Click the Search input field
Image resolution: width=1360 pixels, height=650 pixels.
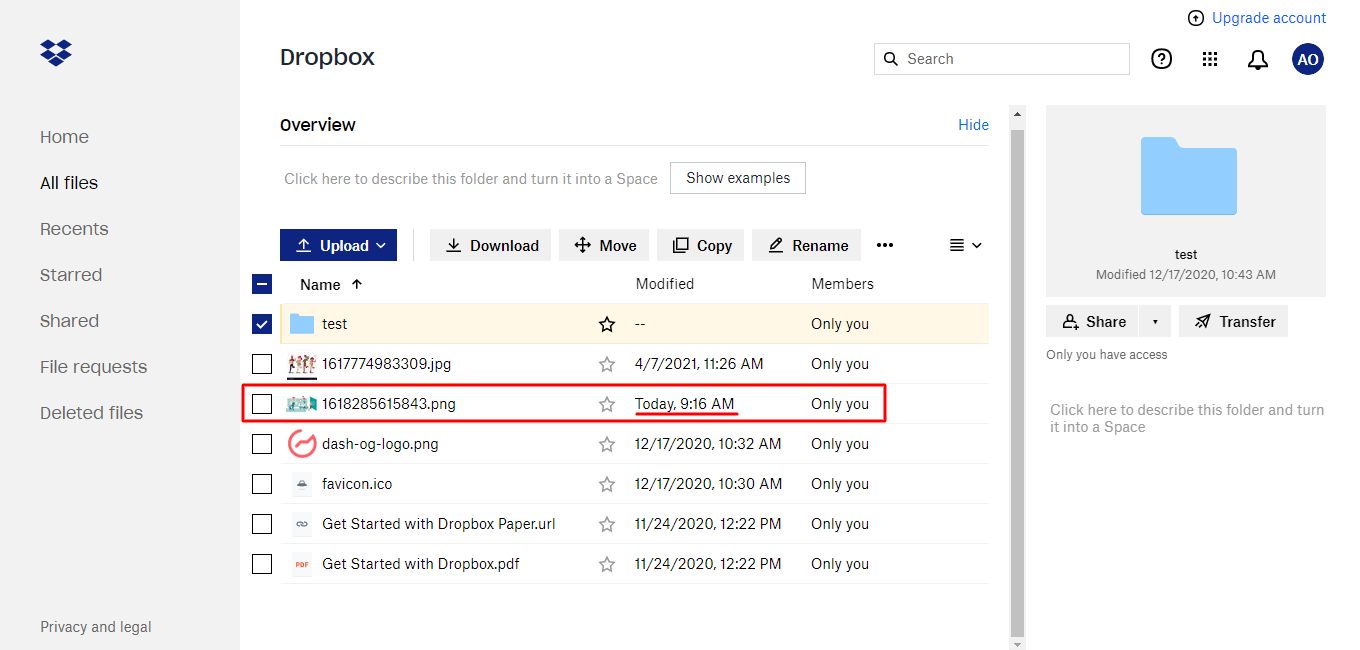pos(1002,59)
